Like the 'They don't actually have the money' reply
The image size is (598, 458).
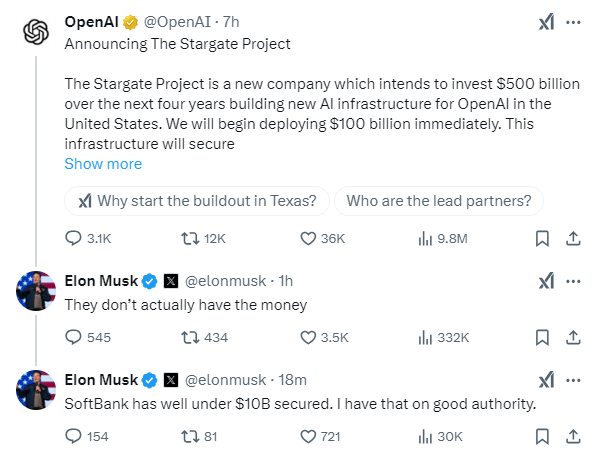[325, 337]
